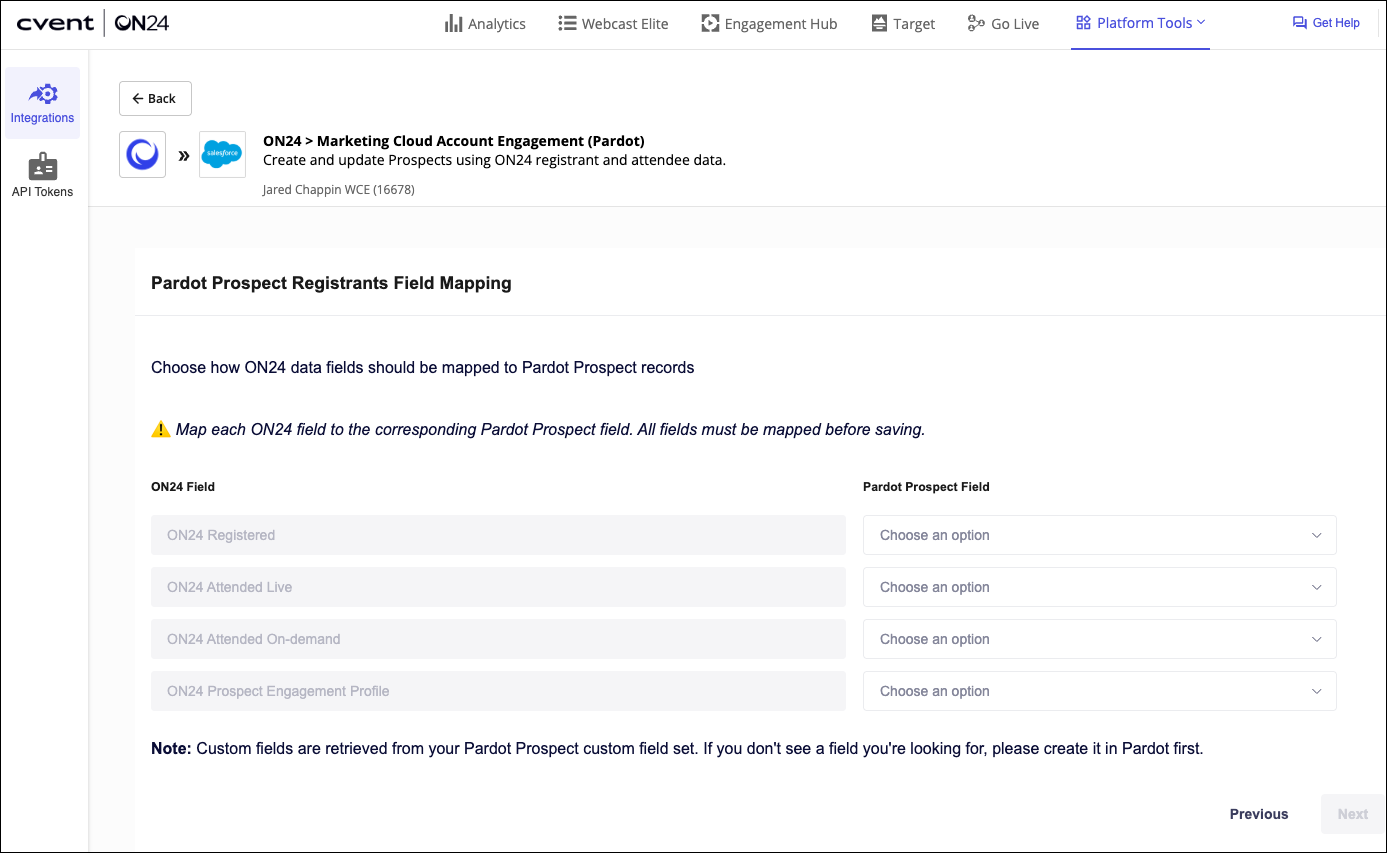Click the Cvent ON24 logo

(x=92, y=23)
